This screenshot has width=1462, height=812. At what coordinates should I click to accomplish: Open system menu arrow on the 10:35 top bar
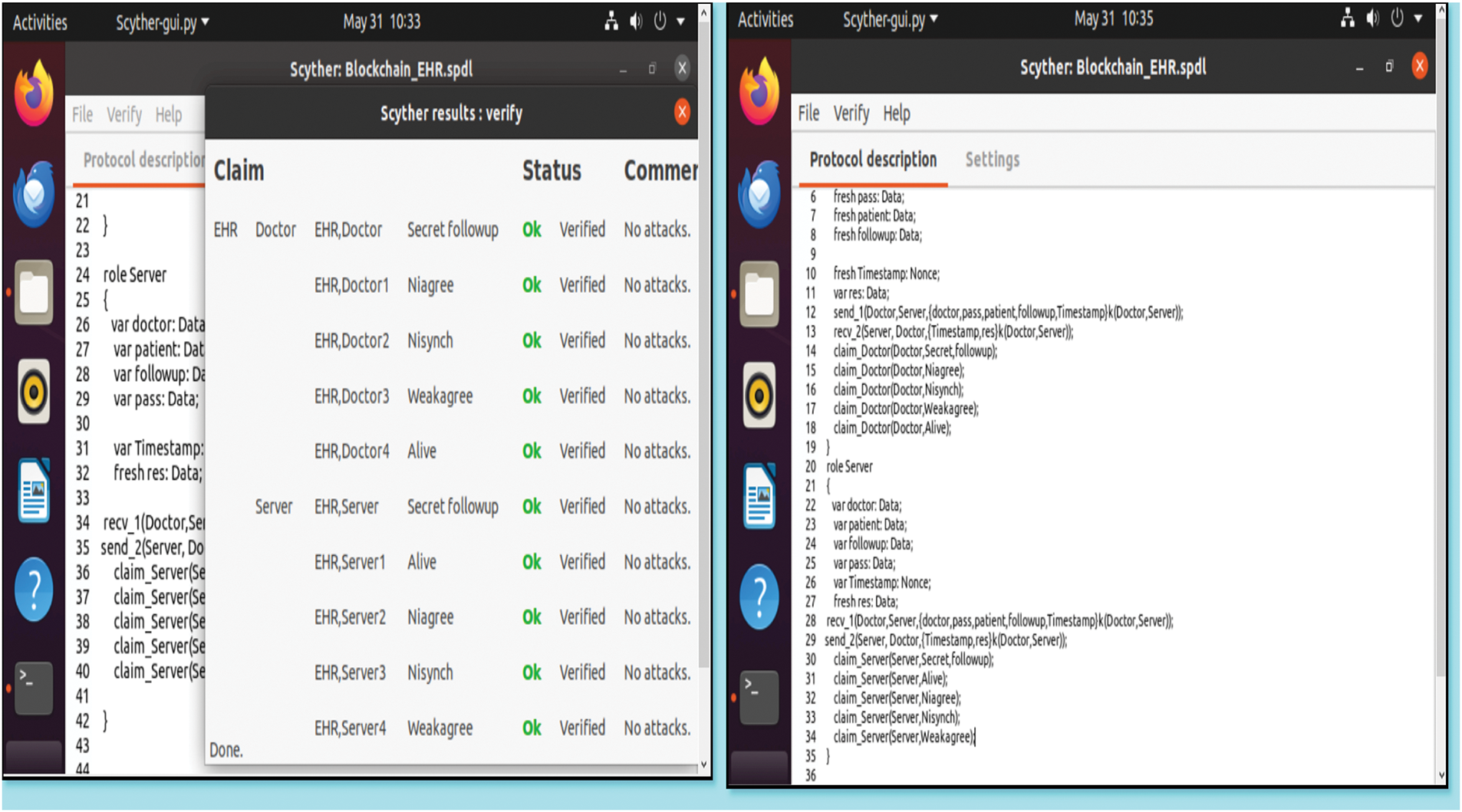click(x=1418, y=19)
